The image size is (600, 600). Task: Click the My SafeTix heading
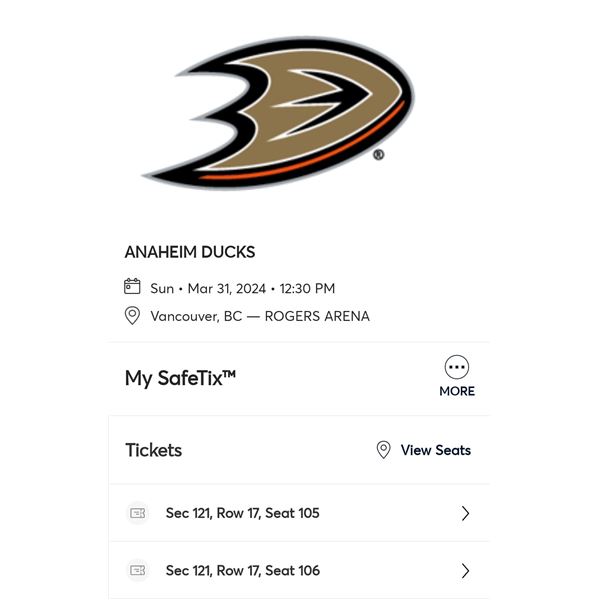tap(180, 378)
